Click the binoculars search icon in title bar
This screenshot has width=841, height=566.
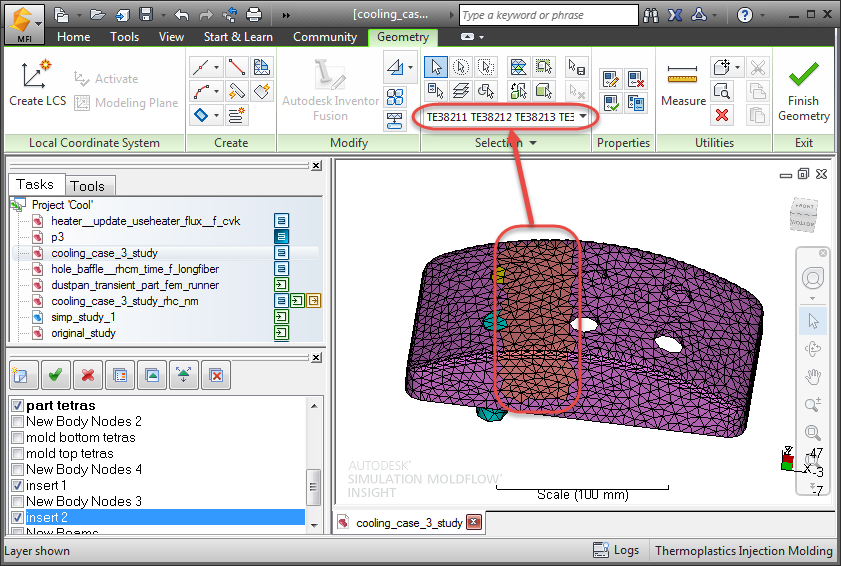pyautogui.click(x=651, y=15)
